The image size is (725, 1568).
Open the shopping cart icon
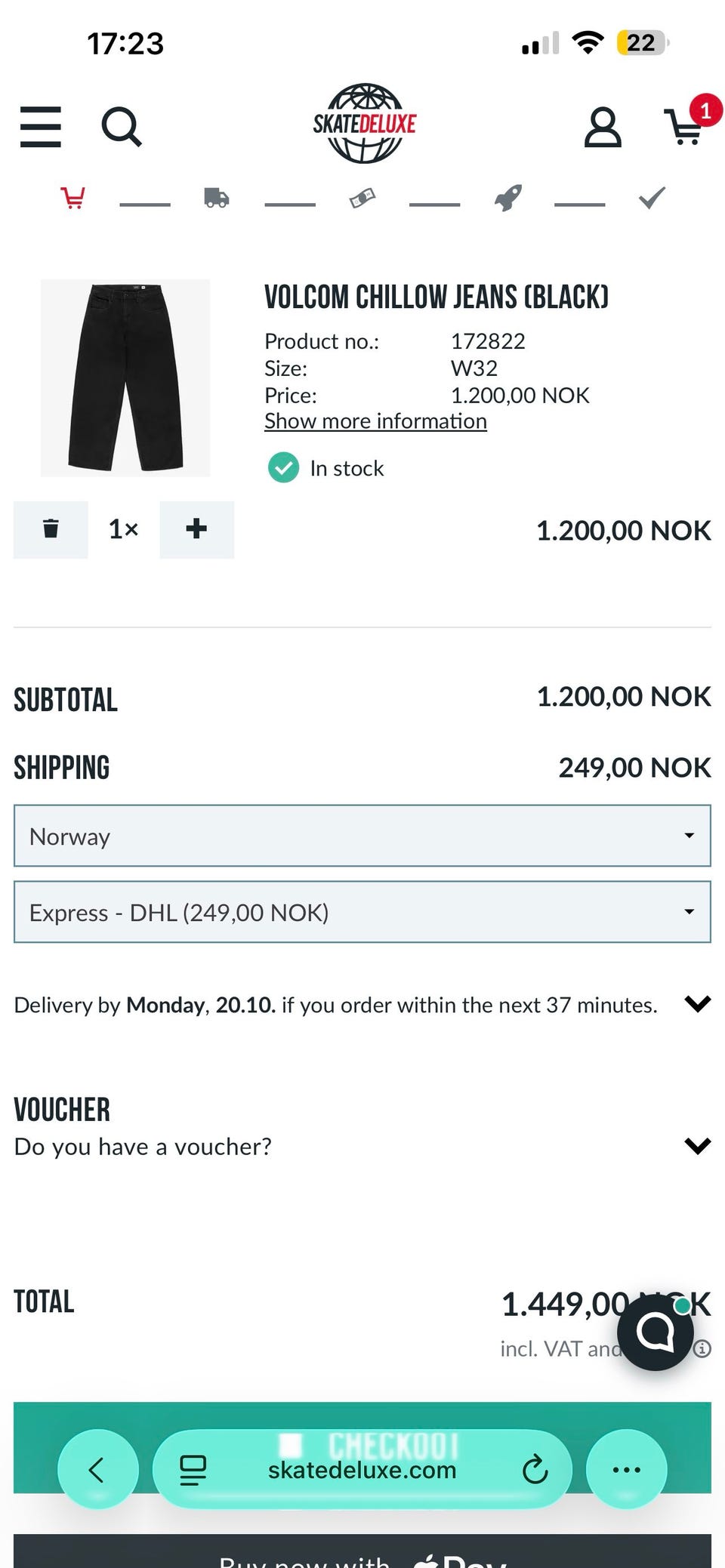point(686,127)
